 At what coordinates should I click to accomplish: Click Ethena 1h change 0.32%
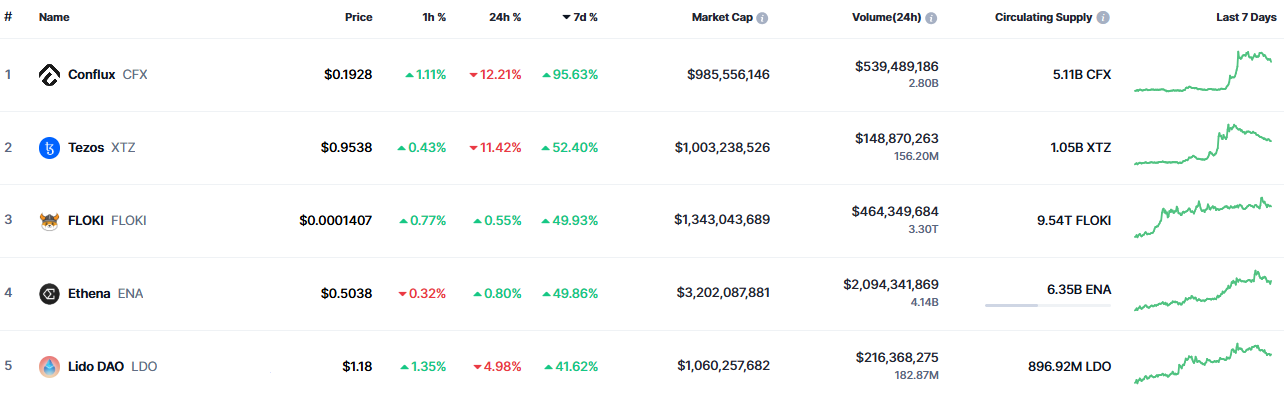click(x=422, y=294)
